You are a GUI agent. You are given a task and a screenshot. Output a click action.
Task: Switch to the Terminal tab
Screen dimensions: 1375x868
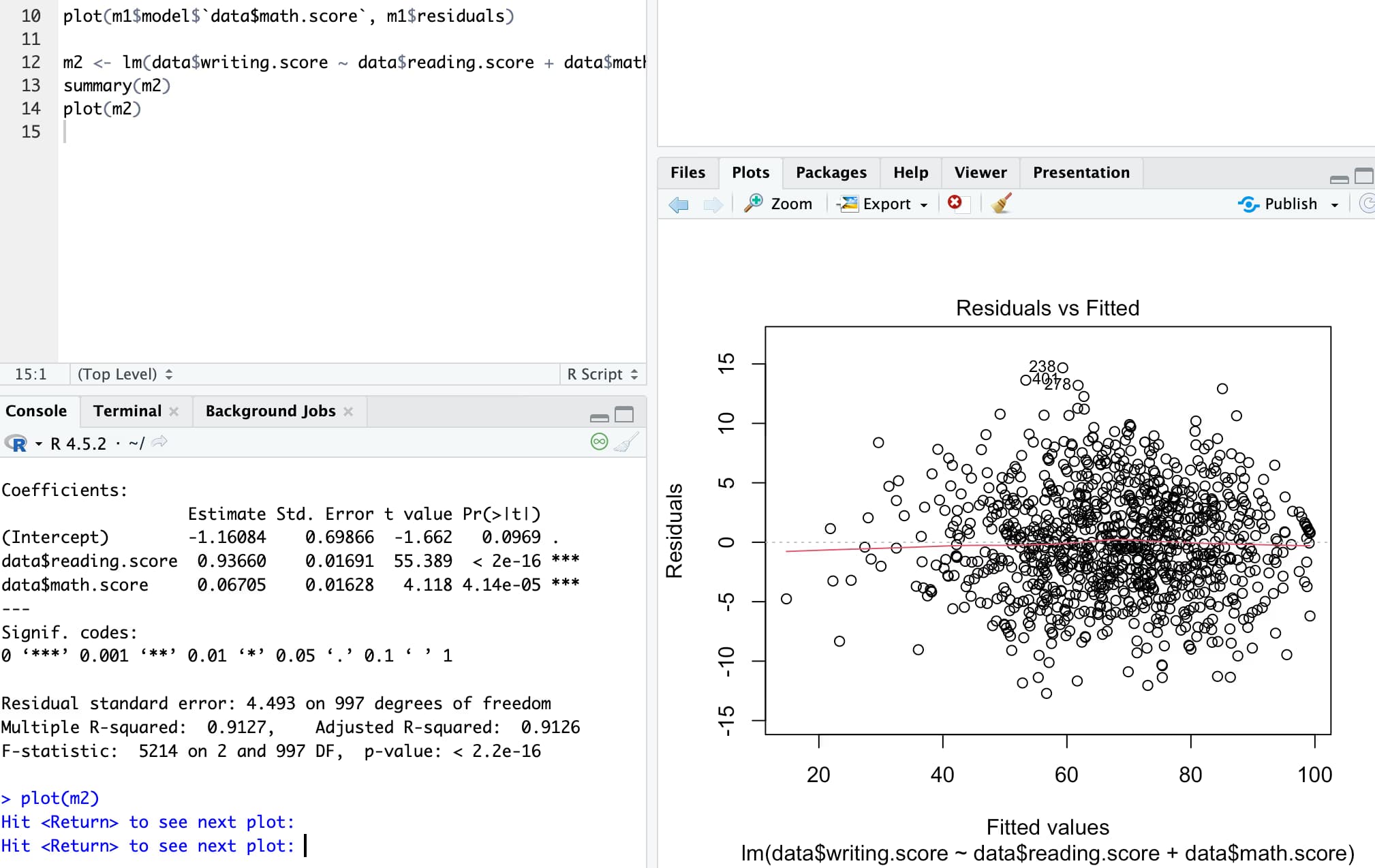click(x=127, y=411)
